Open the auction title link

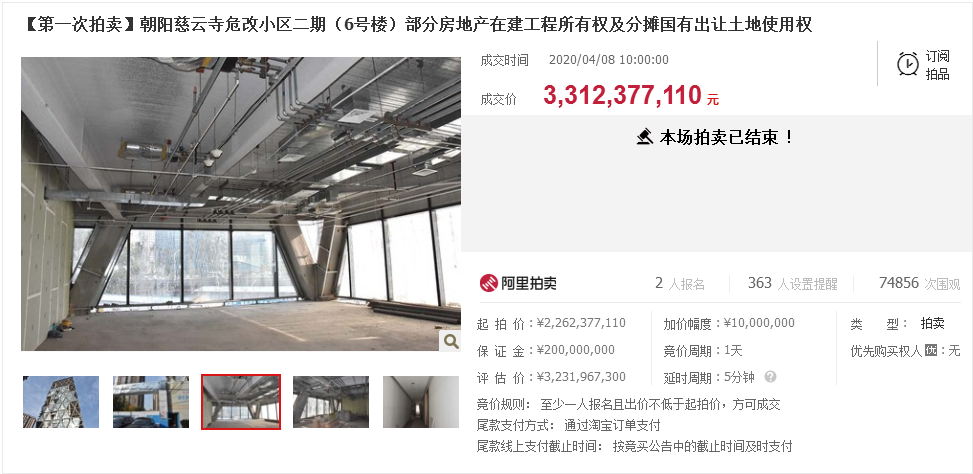coord(419,25)
